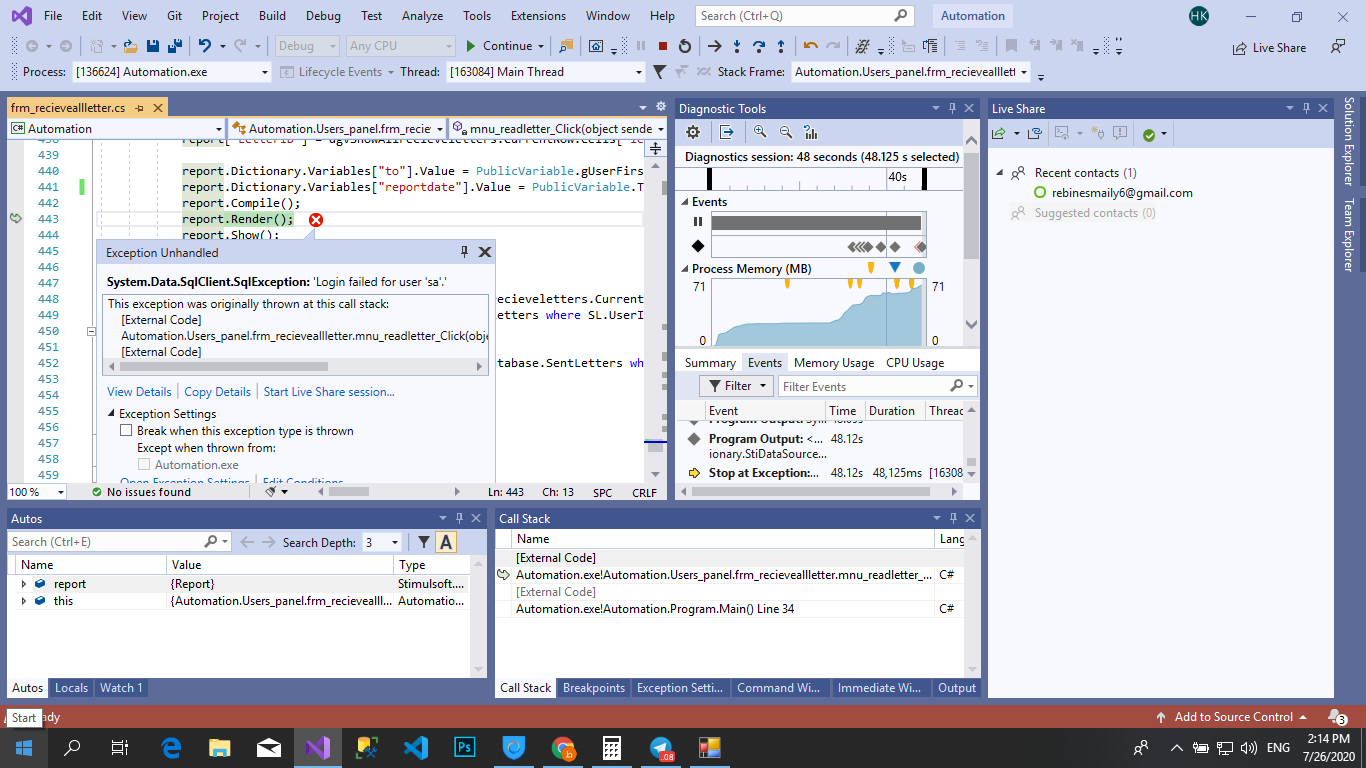Click the Live Share join session icon

pos(1035,133)
